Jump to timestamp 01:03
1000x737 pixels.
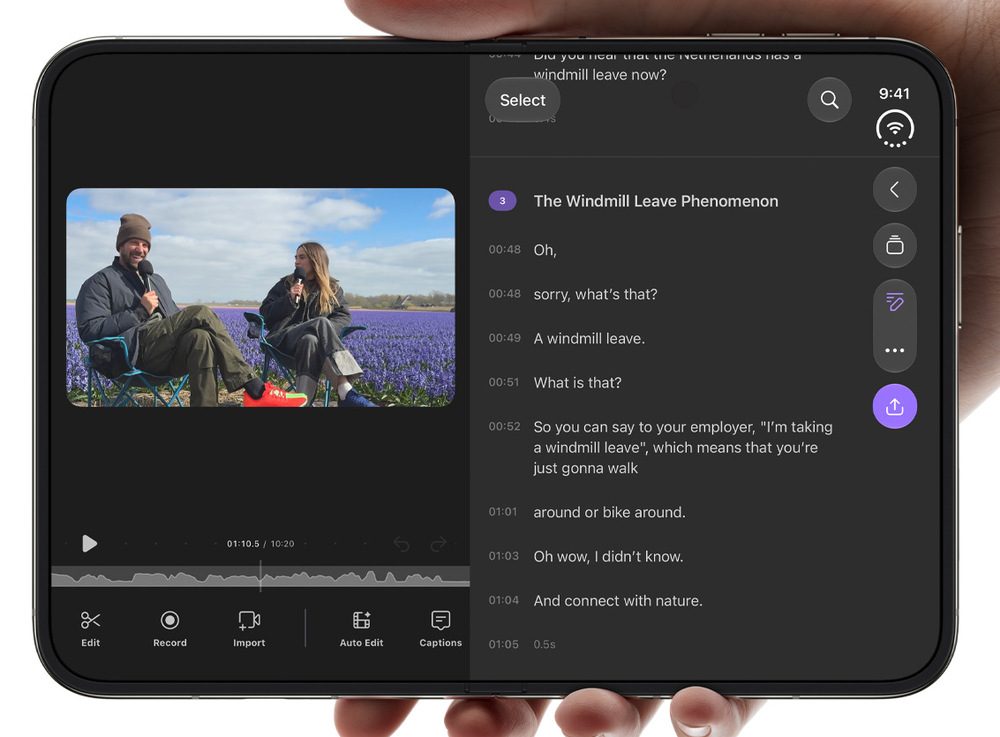503,556
